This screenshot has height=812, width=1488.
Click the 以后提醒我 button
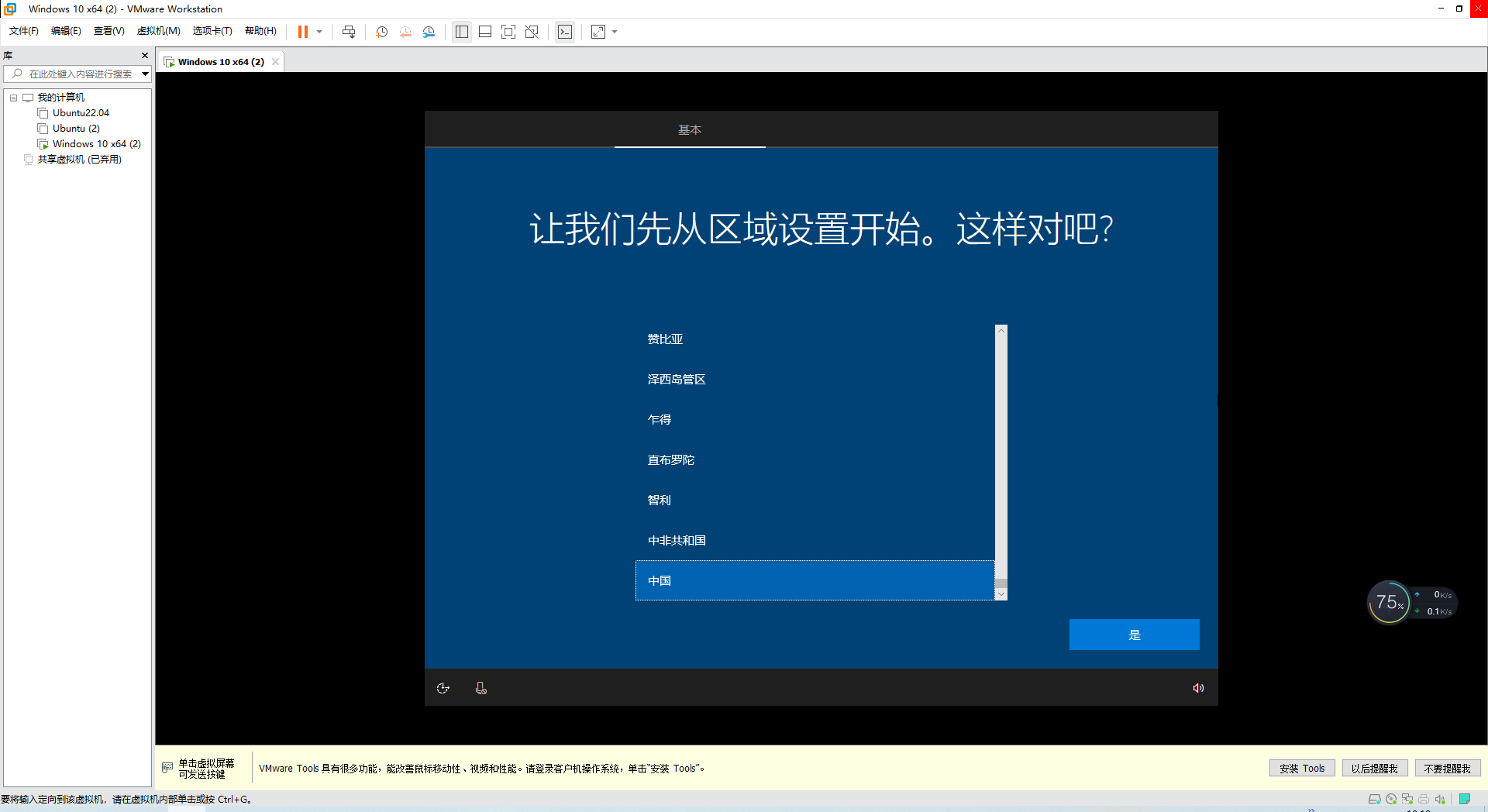point(1375,769)
